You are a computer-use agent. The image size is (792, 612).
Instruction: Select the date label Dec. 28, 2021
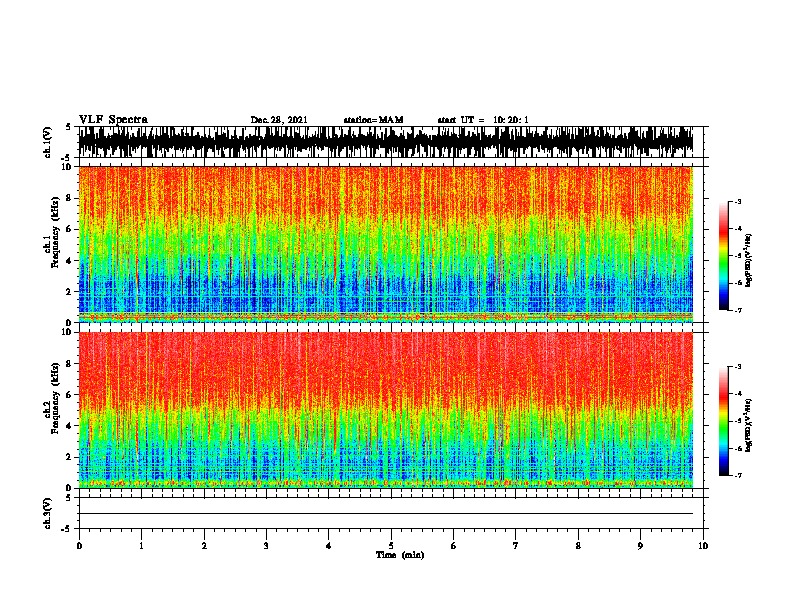point(279,120)
